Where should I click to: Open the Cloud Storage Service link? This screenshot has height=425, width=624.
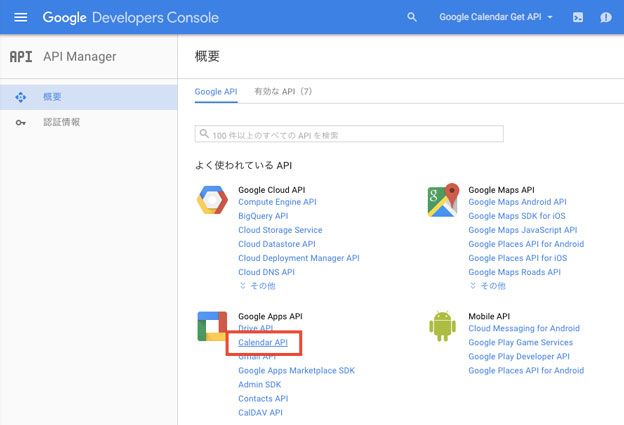280,230
